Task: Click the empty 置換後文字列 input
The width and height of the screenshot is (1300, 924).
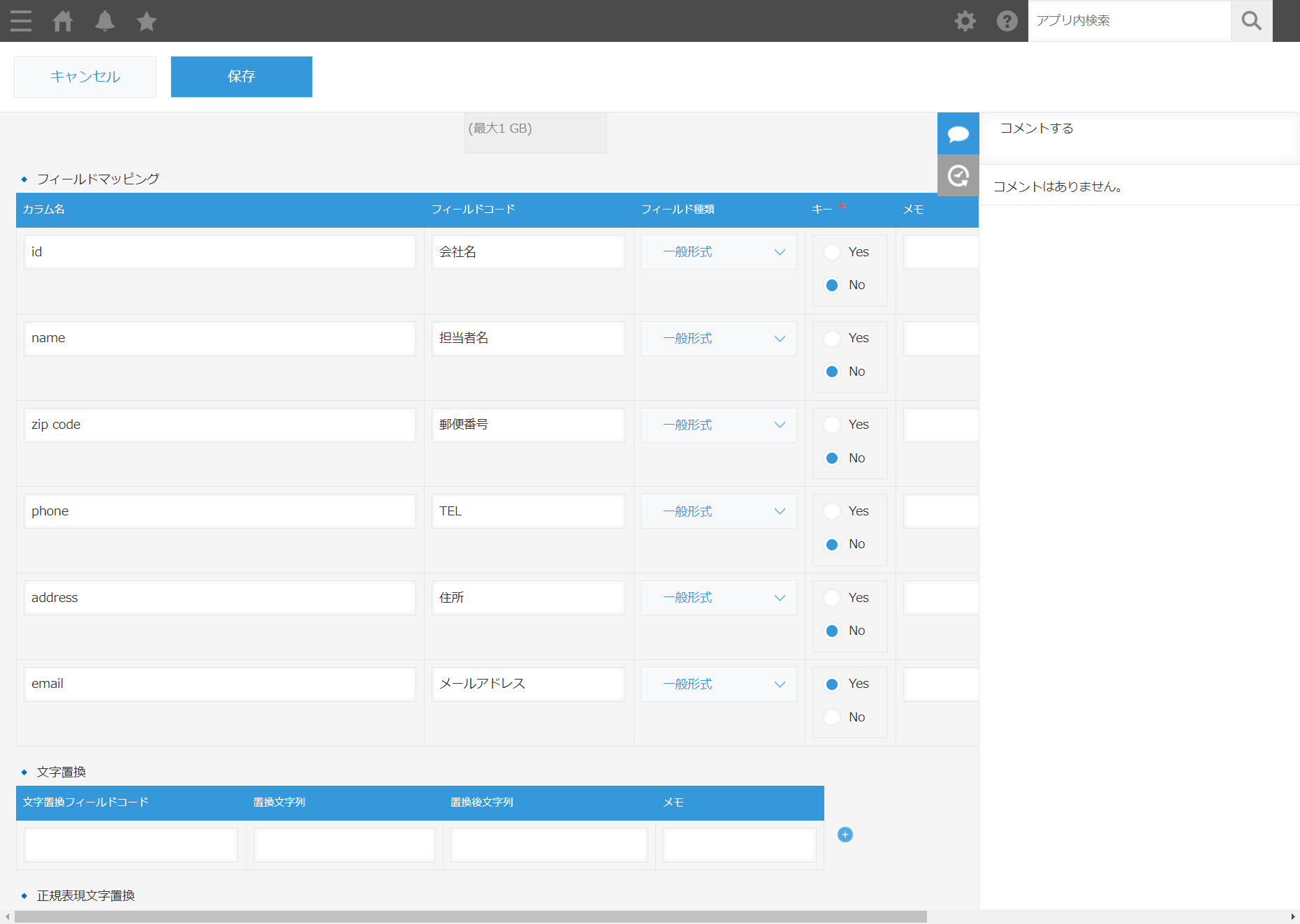Action: point(550,845)
